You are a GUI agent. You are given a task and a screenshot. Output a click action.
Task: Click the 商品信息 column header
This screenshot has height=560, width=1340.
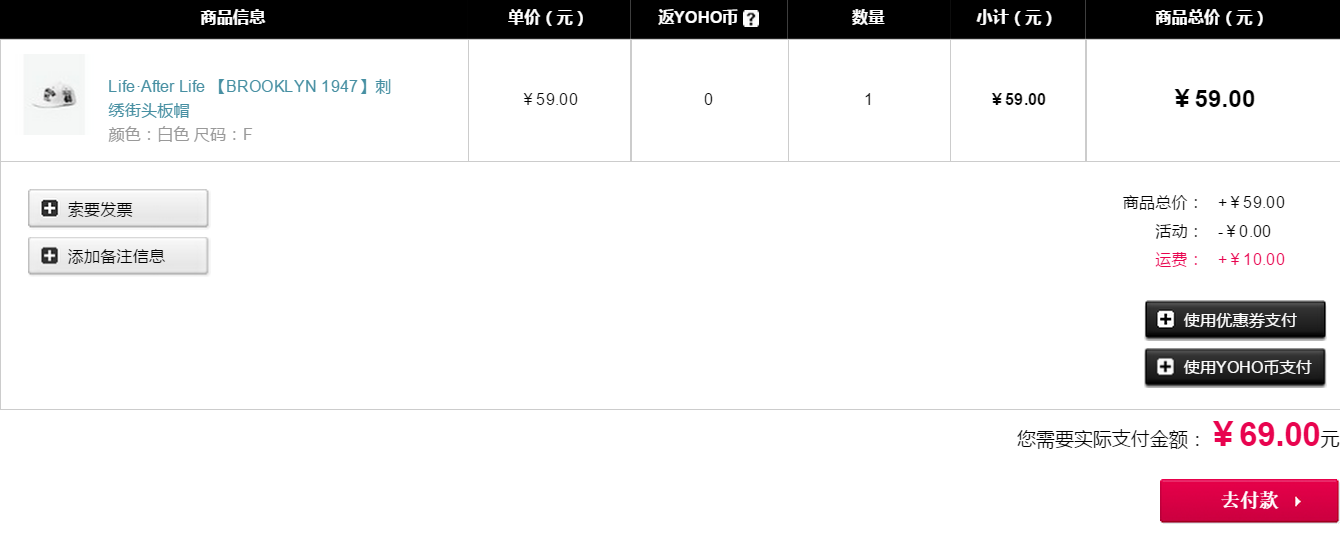click(x=233, y=18)
